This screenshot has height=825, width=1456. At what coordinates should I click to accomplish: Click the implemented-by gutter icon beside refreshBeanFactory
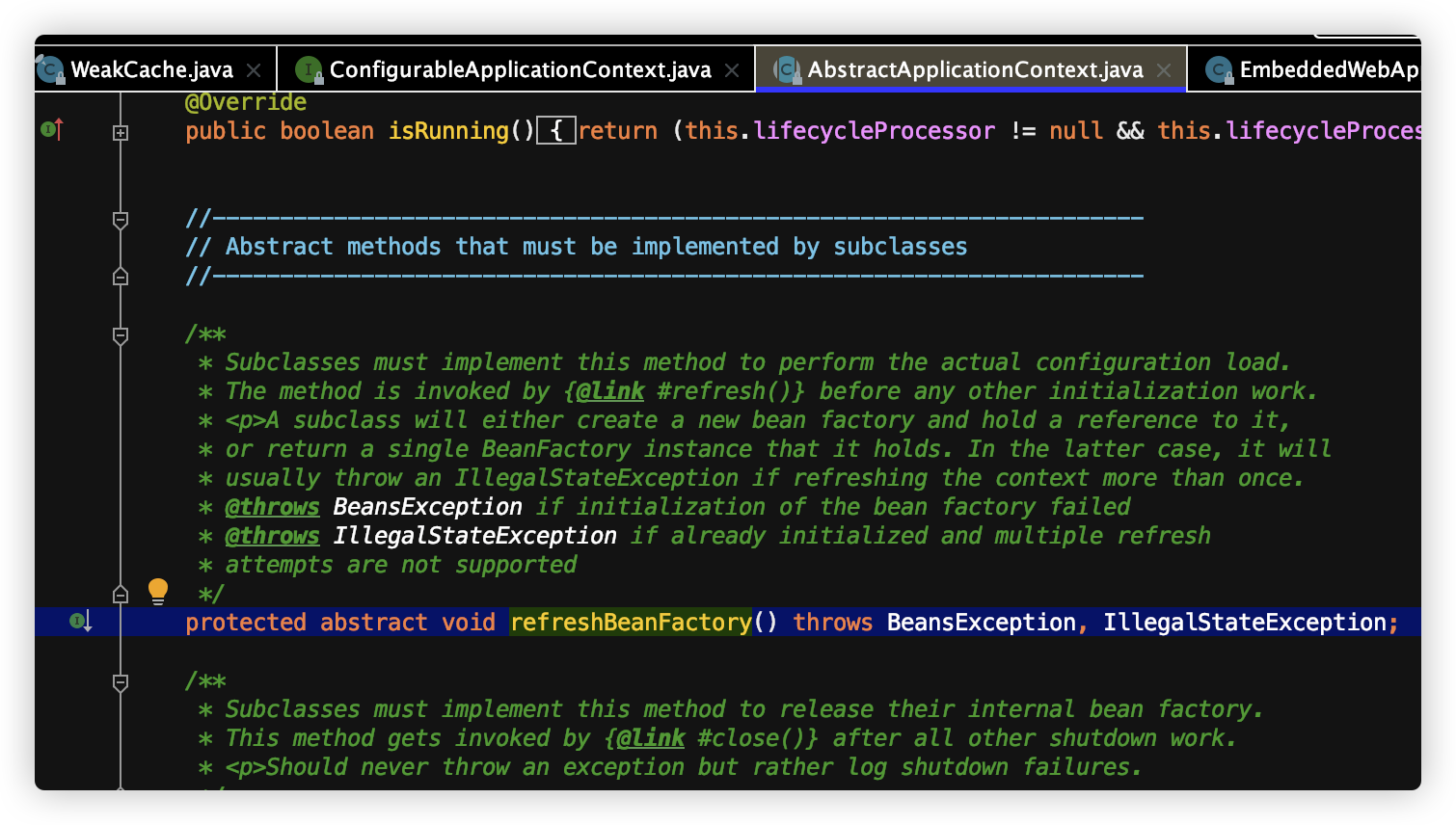(x=81, y=621)
